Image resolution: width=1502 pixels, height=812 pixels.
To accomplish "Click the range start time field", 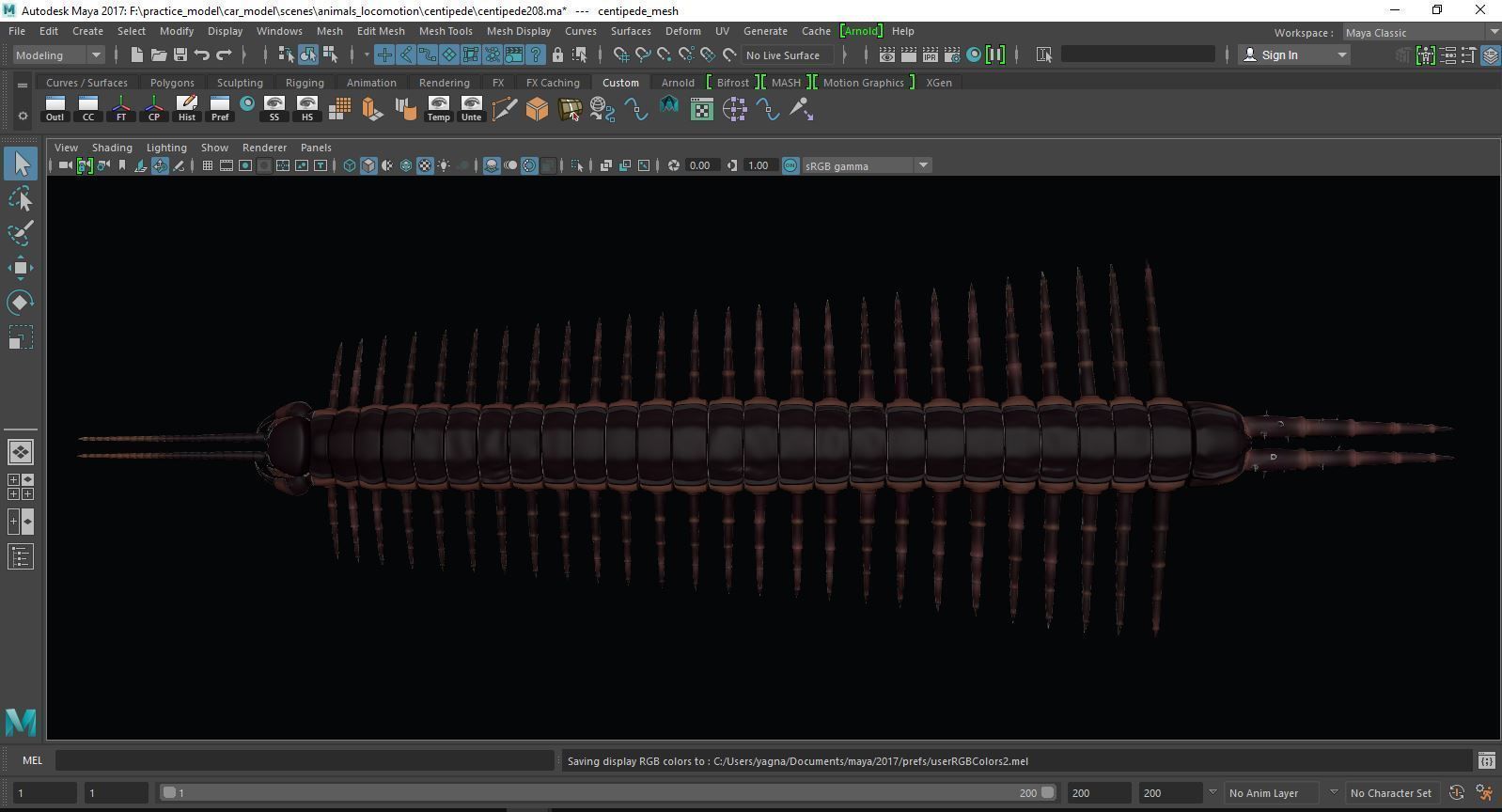I will click(x=116, y=792).
